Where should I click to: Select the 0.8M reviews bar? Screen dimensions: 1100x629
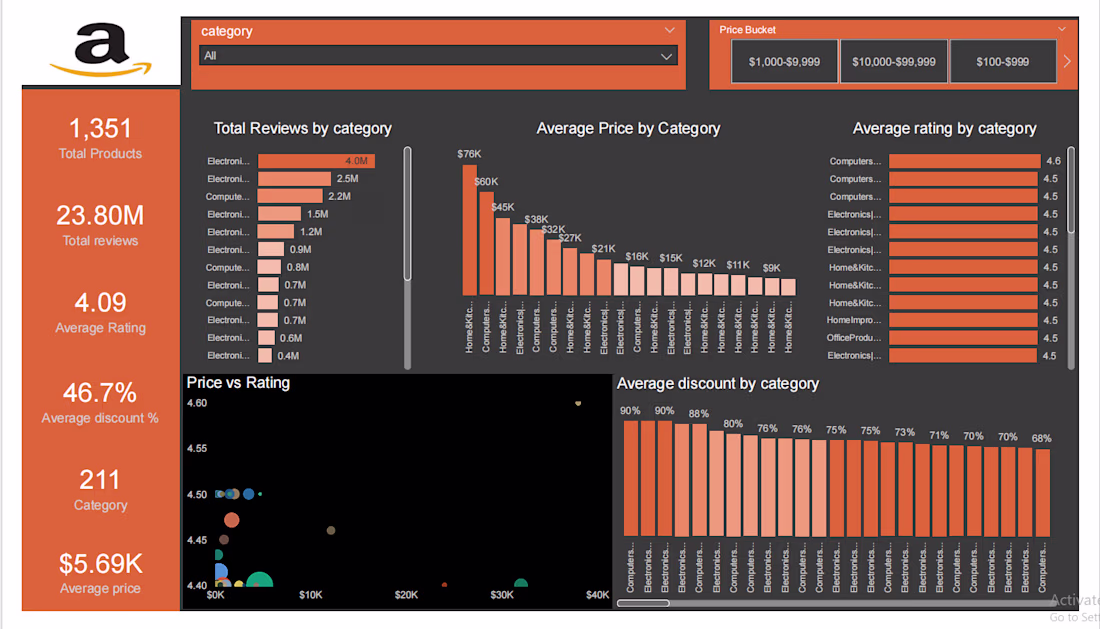(269, 267)
